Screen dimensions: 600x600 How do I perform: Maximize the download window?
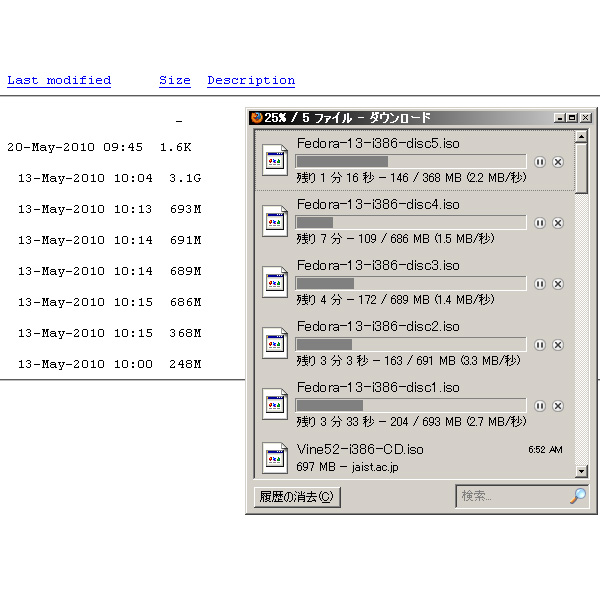572,118
